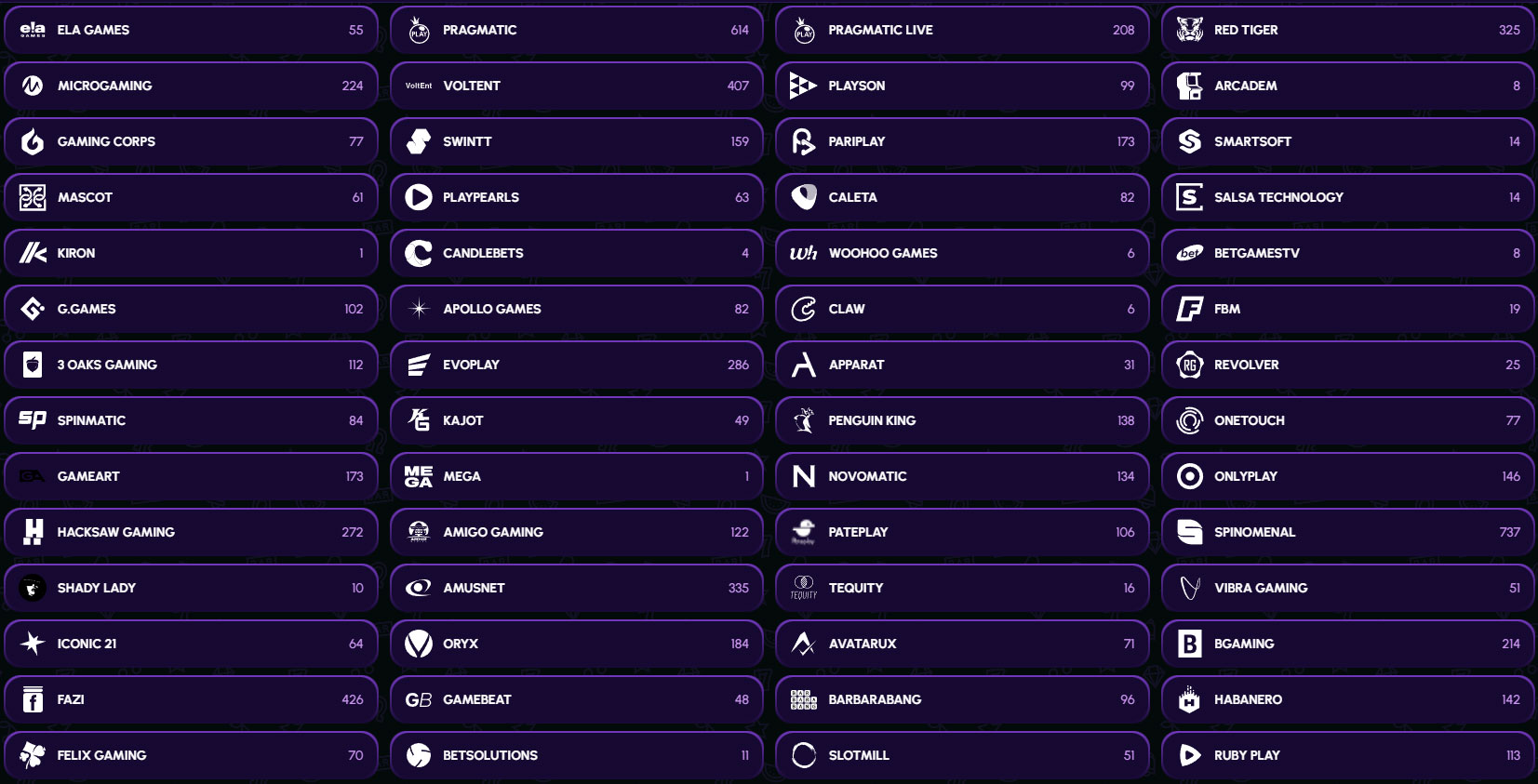Click the game count badge on Pragmatic Live

[x=1125, y=29]
